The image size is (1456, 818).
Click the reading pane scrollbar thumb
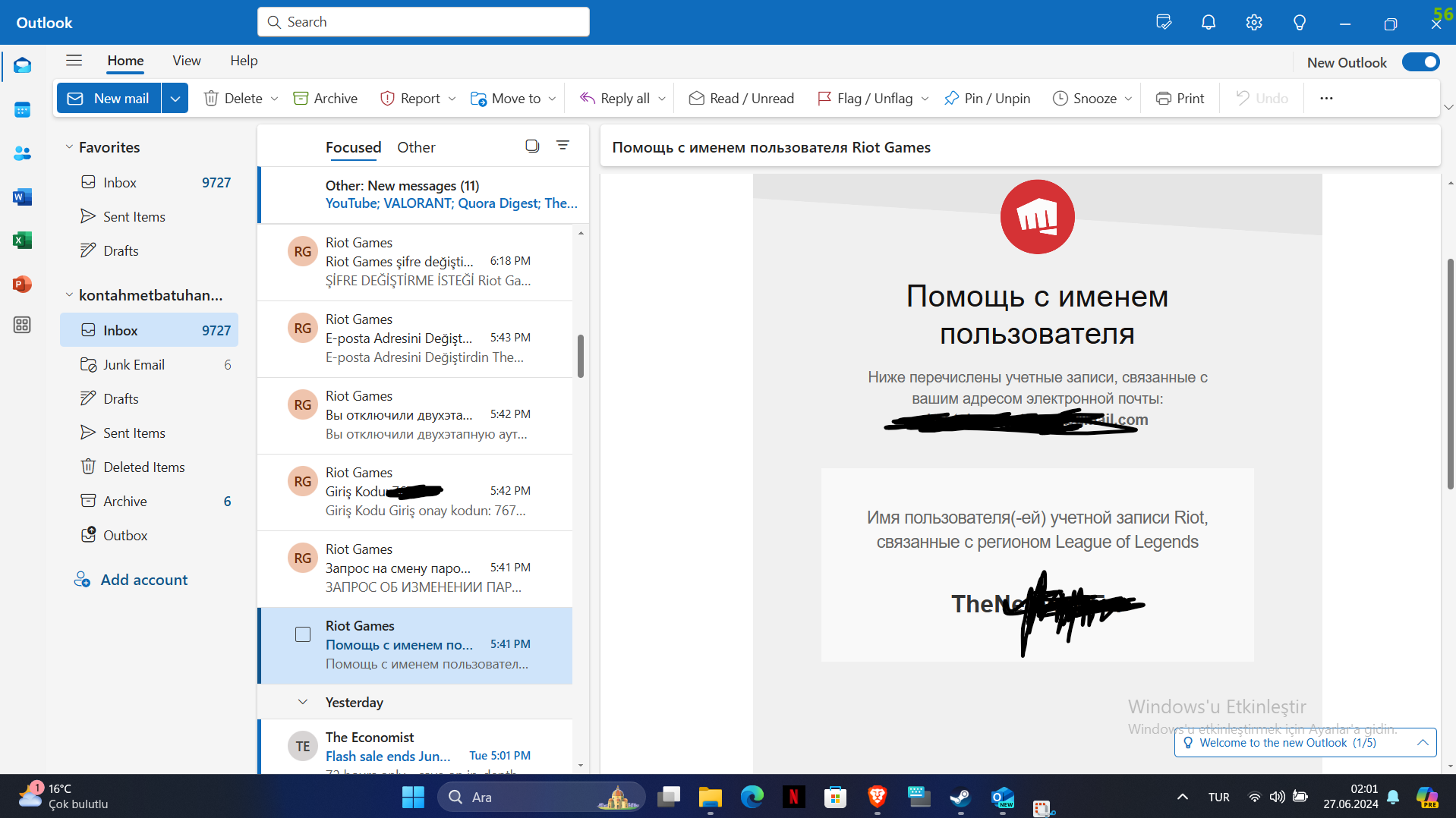1451,373
